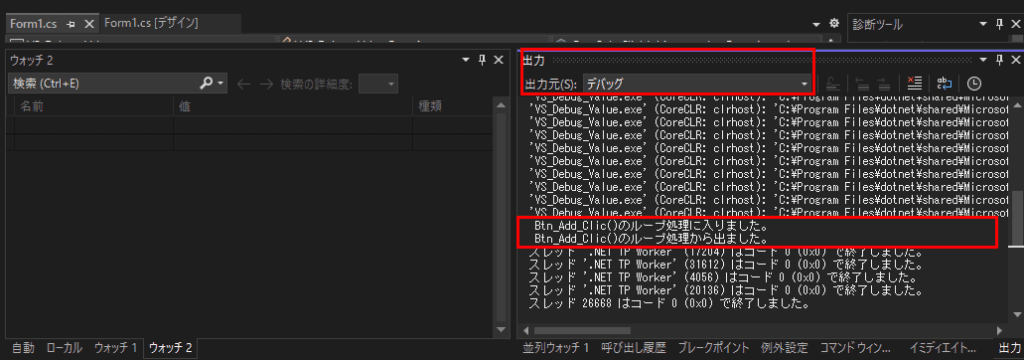Screen dimensions: 1024x360
Task: Go to next message in Output
Action: click(x=883, y=84)
